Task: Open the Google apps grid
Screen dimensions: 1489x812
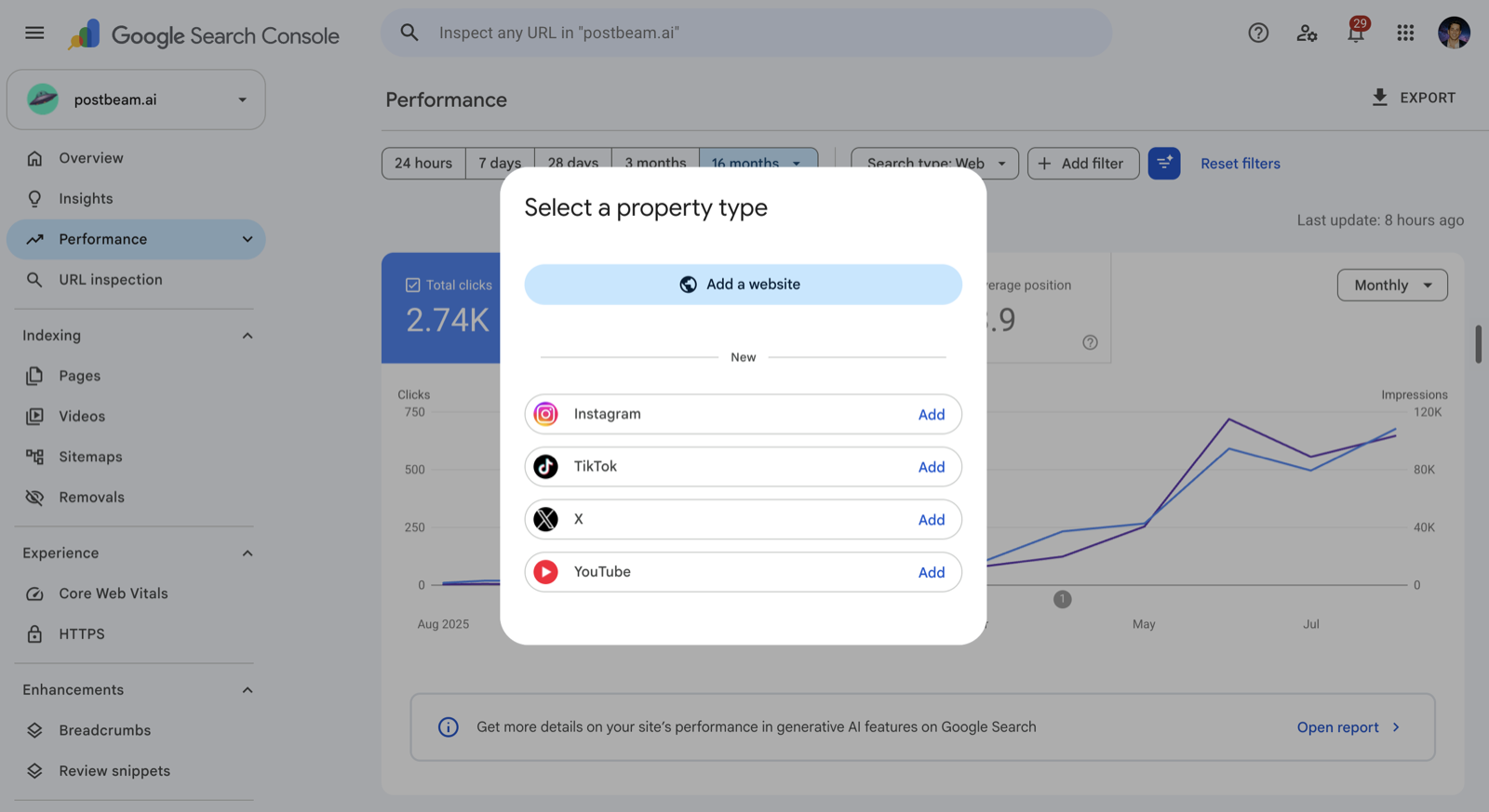Action: [x=1405, y=33]
